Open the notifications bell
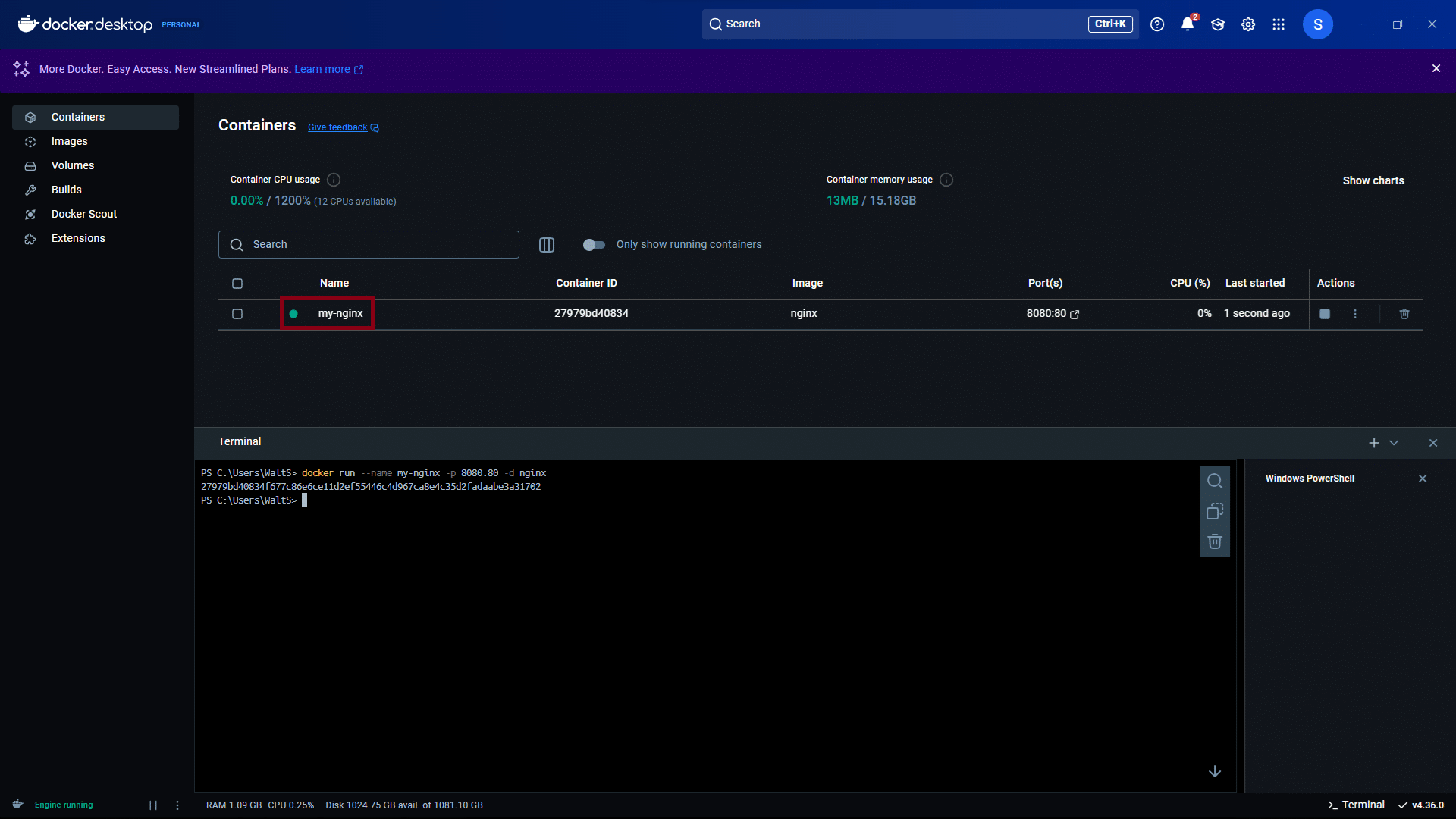This screenshot has height=819, width=1456. tap(1188, 24)
